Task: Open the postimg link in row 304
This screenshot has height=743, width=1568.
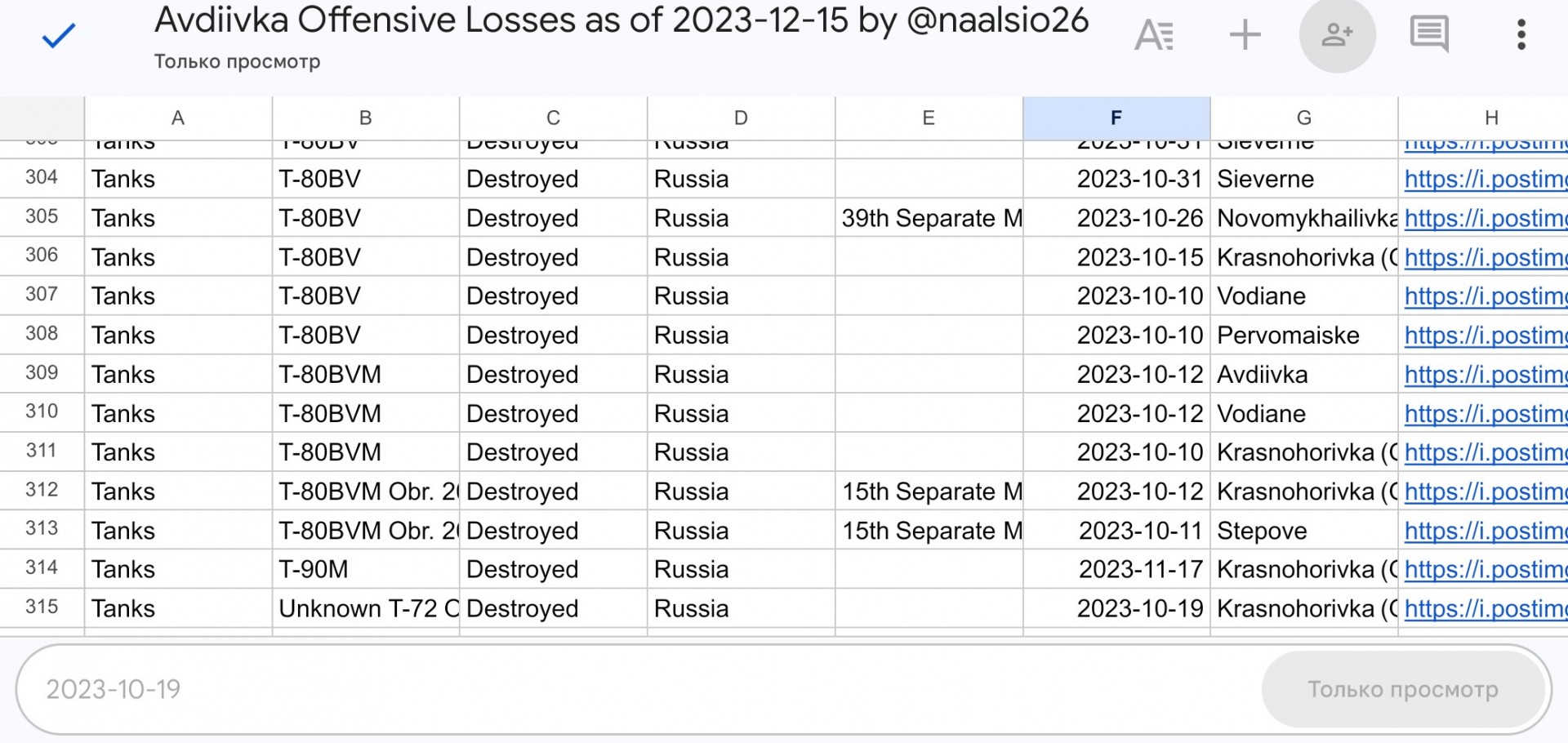Action: pos(1486,179)
